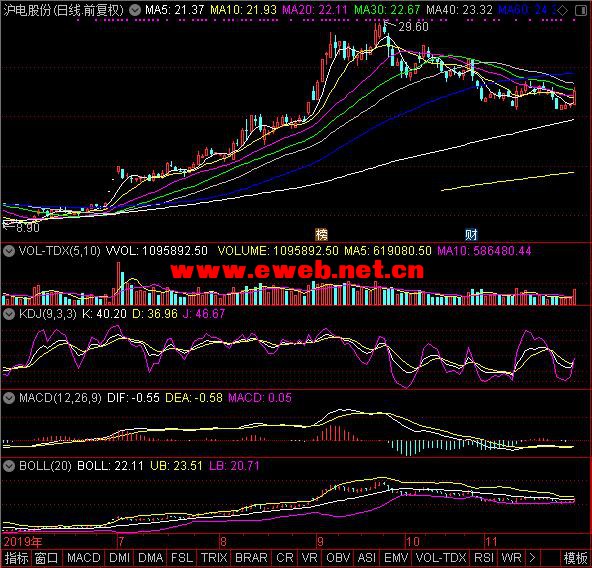Expand the KDJ panel options arrow
592x568 pixels.
[9, 313]
